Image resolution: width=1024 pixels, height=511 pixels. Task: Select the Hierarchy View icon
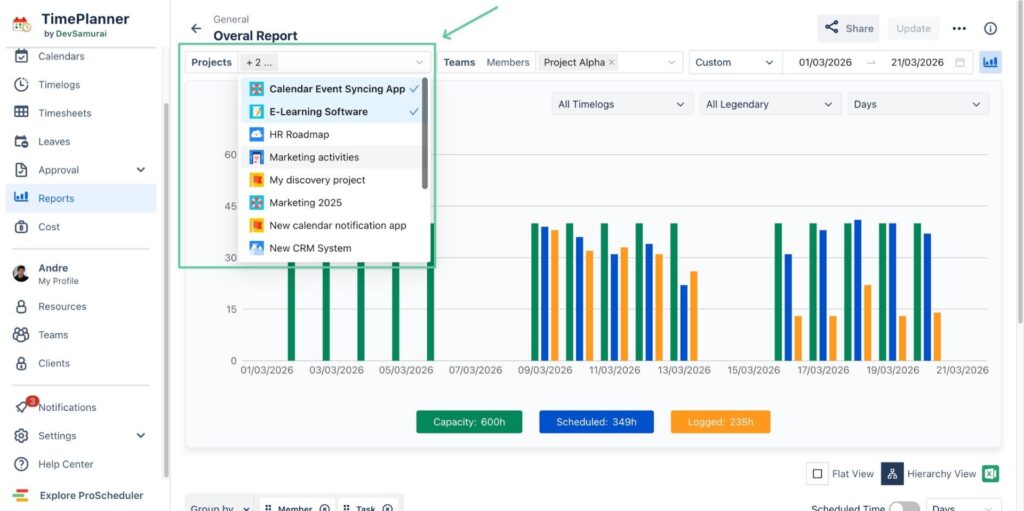pos(892,474)
